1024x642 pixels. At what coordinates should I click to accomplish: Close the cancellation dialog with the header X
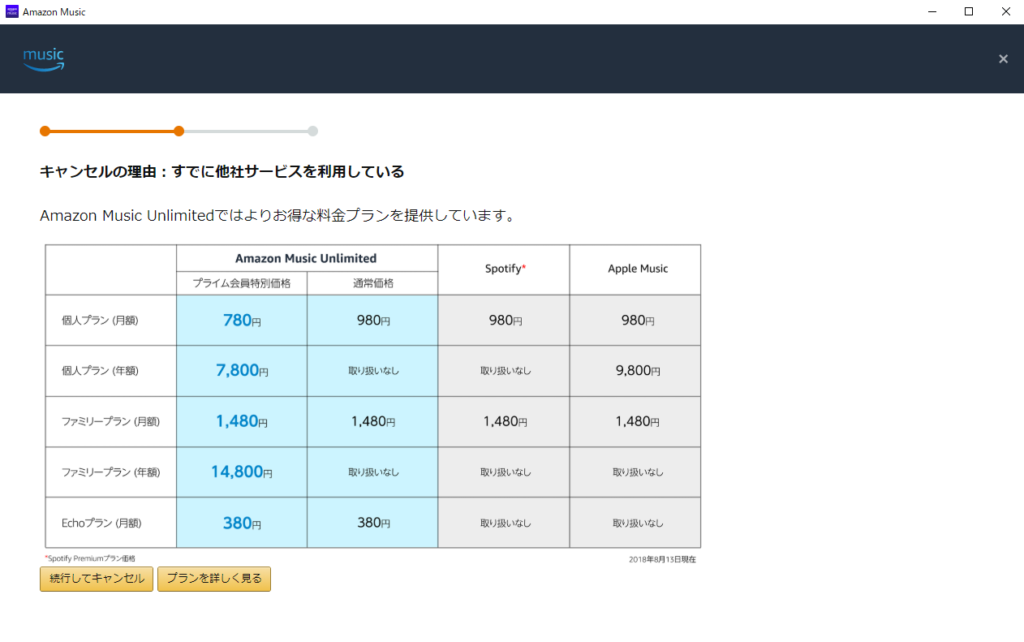point(1003,59)
